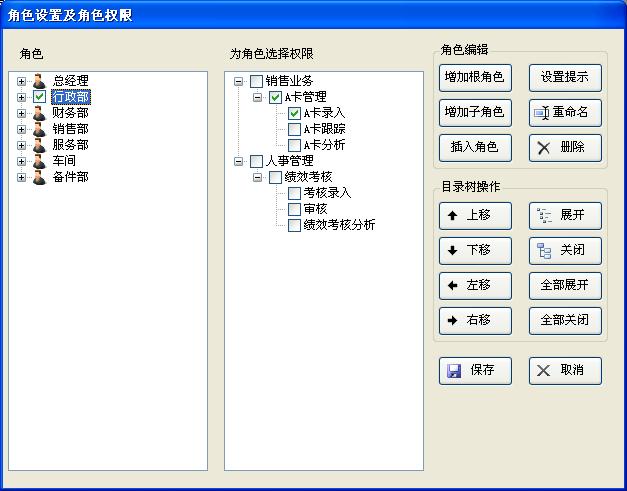
Task: Click the 展开 expand tree button
Action: [x=565, y=216]
